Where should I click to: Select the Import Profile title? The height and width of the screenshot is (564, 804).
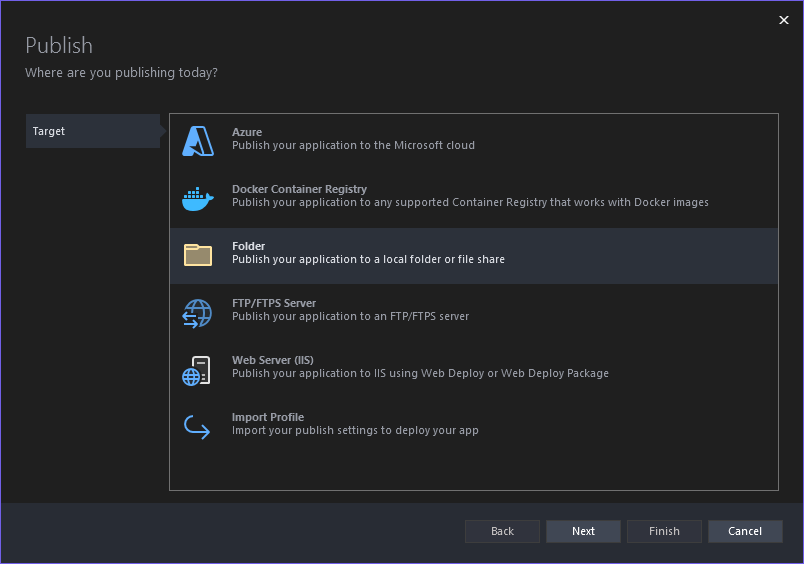pyautogui.click(x=268, y=417)
